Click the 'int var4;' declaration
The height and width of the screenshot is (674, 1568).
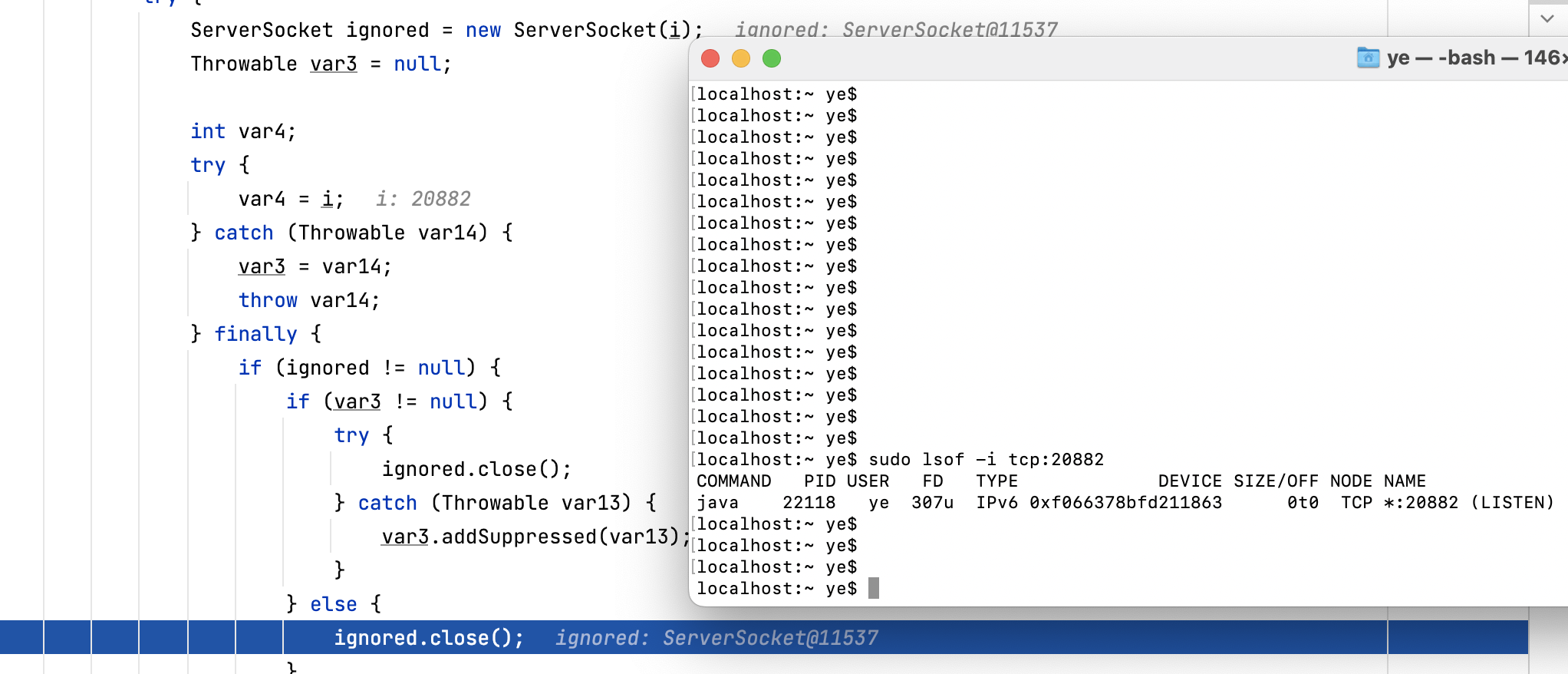pyautogui.click(x=243, y=131)
